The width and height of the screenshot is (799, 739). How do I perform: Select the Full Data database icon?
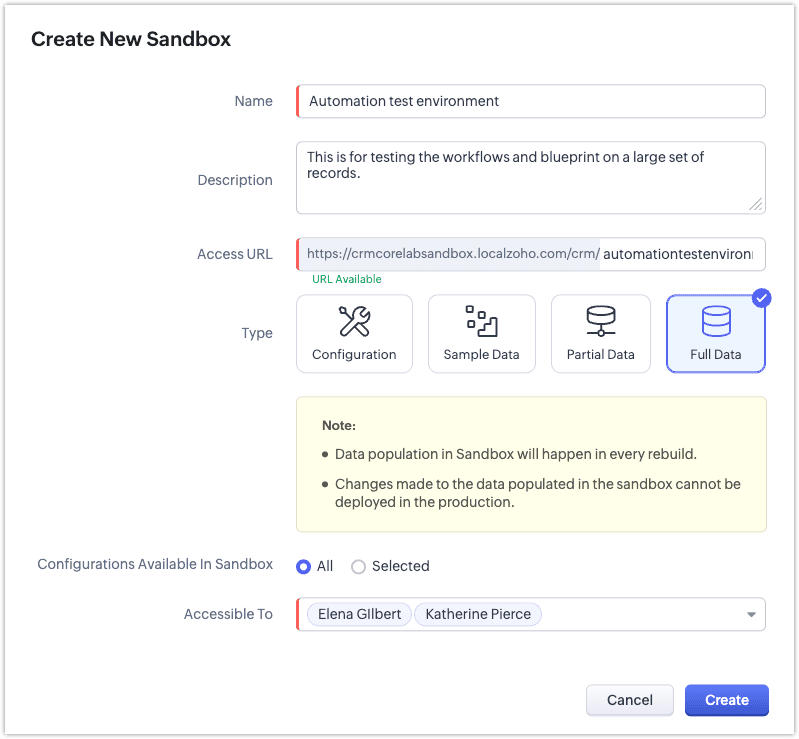pyautogui.click(x=715, y=321)
